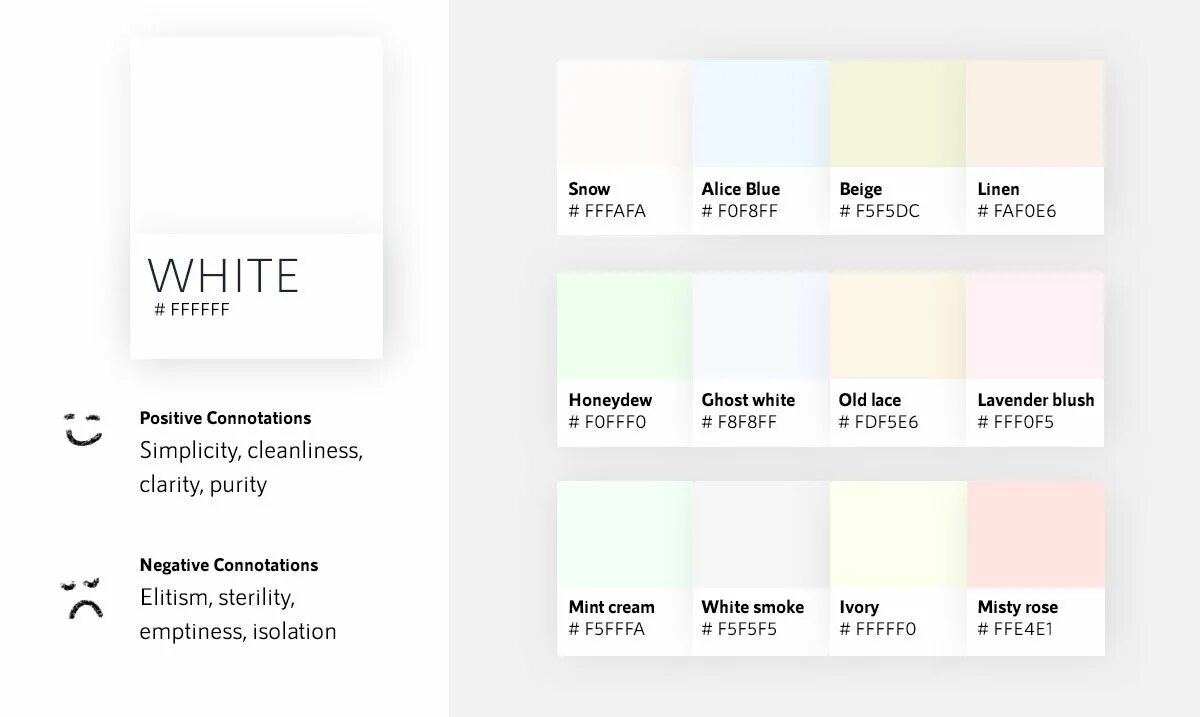
Task: Click the smiling face icon
Action: tap(83, 428)
